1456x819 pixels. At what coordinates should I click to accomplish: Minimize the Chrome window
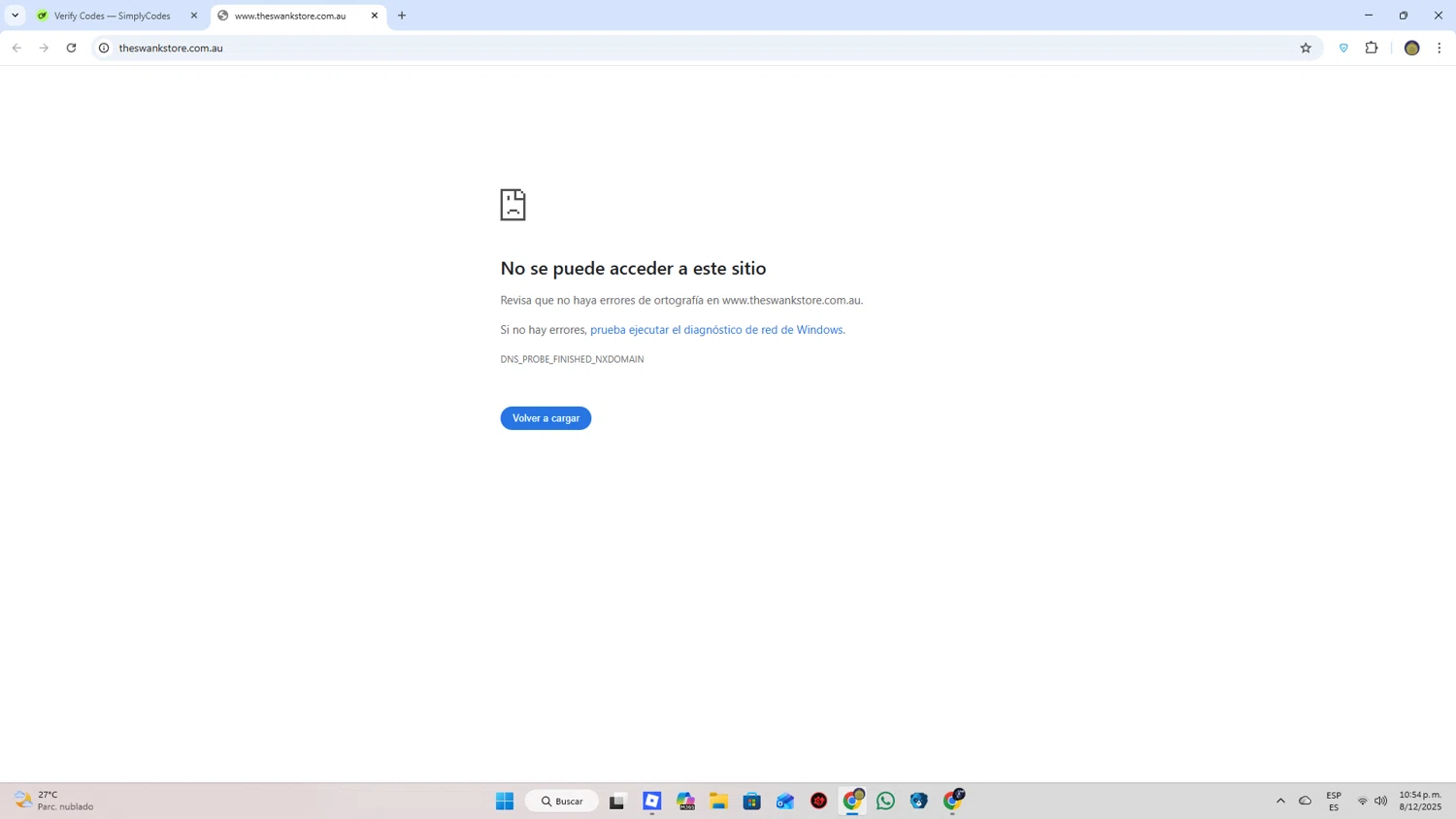(x=1369, y=16)
